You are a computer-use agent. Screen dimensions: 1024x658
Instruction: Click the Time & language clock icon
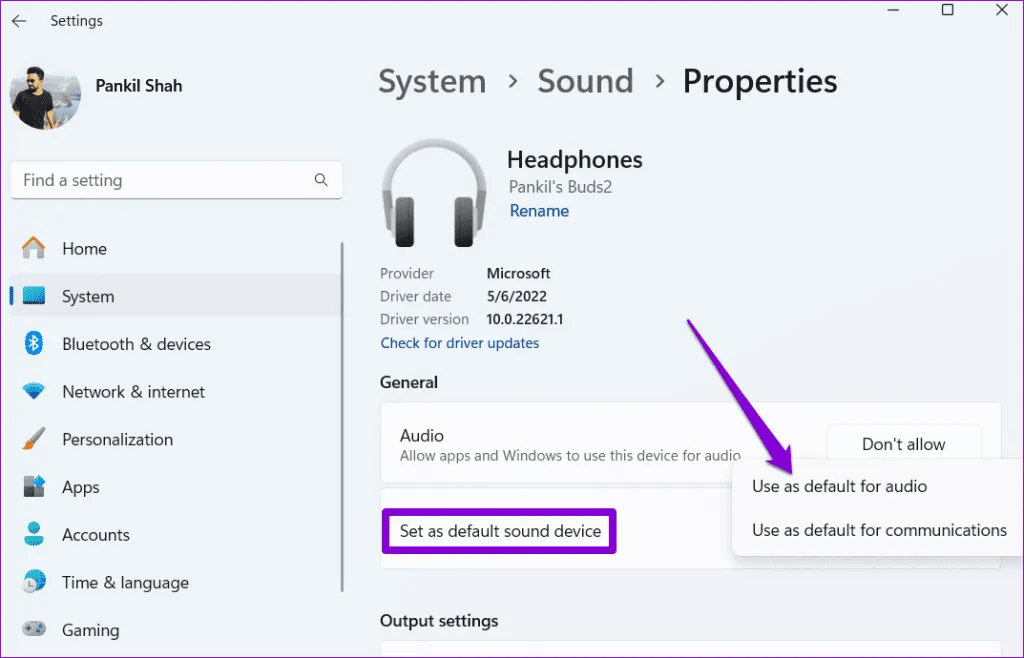pos(34,582)
